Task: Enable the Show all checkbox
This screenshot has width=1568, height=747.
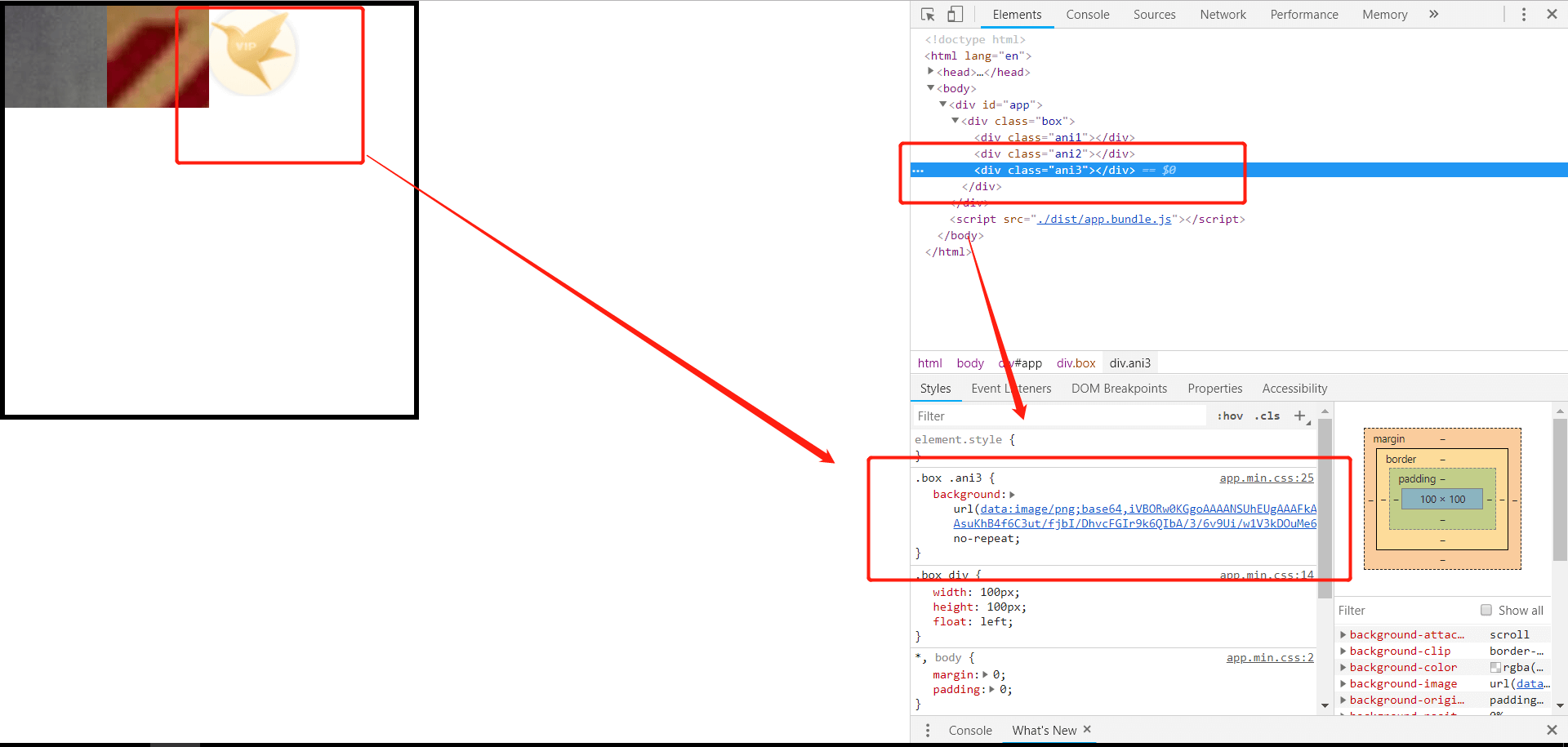Action: coord(1486,610)
